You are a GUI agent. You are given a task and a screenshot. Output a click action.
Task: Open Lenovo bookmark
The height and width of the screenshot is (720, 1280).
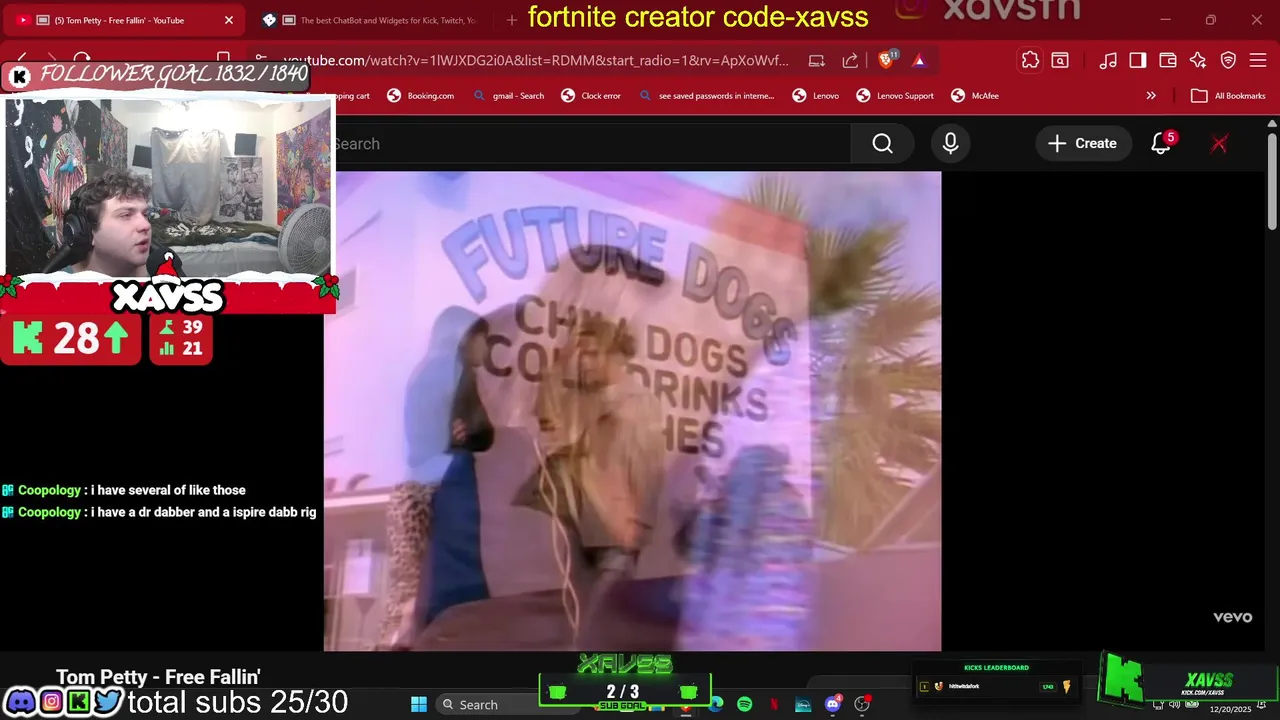tap(815, 96)
